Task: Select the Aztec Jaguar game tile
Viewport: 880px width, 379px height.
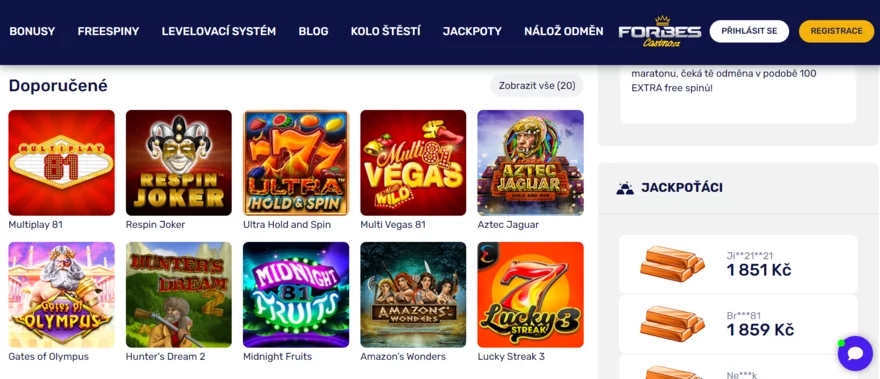Action: pos(530,163)
